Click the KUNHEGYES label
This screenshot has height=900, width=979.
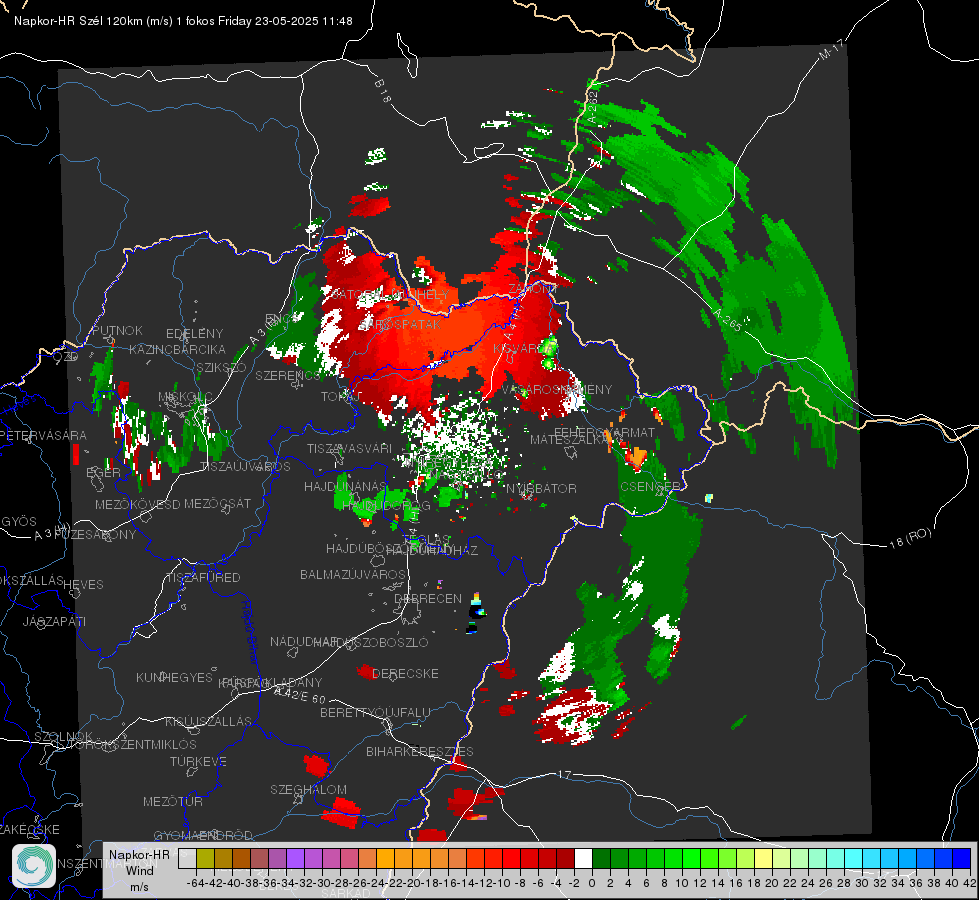tap(175, 678)
